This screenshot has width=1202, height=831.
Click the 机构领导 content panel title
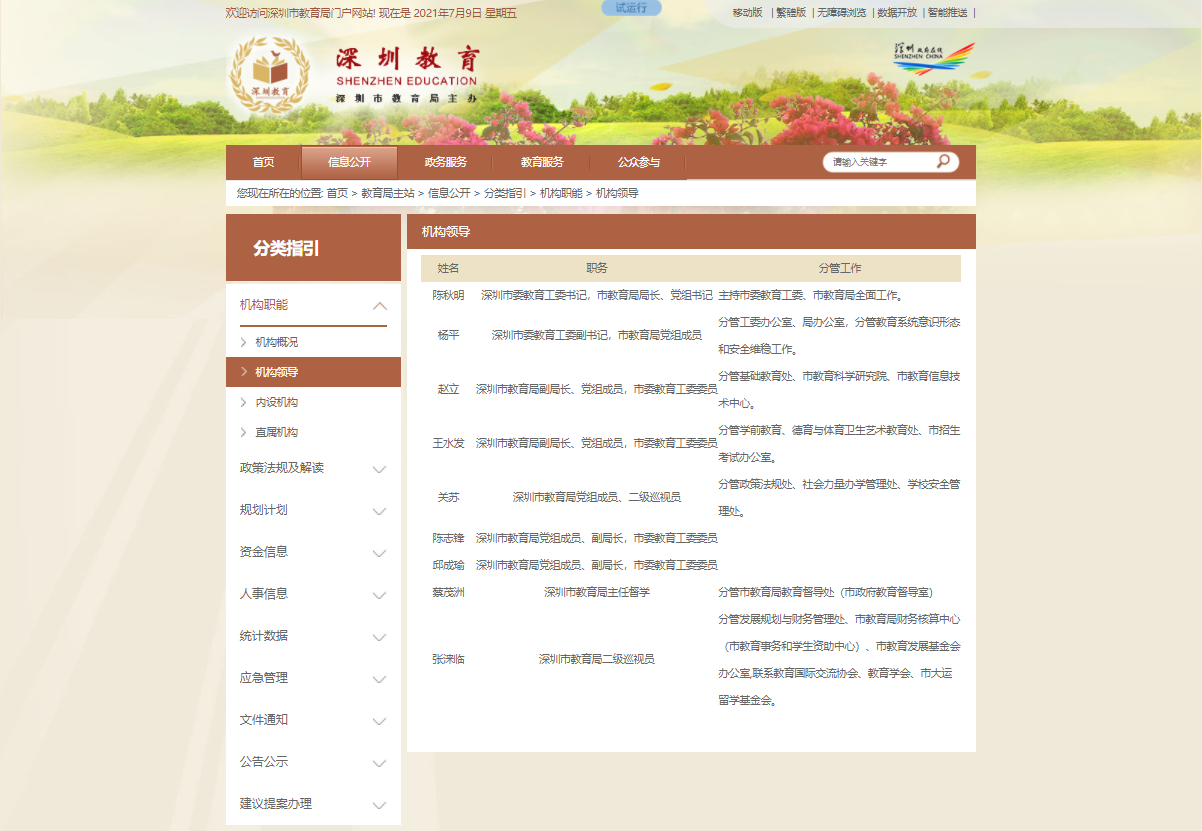[446, 232]
